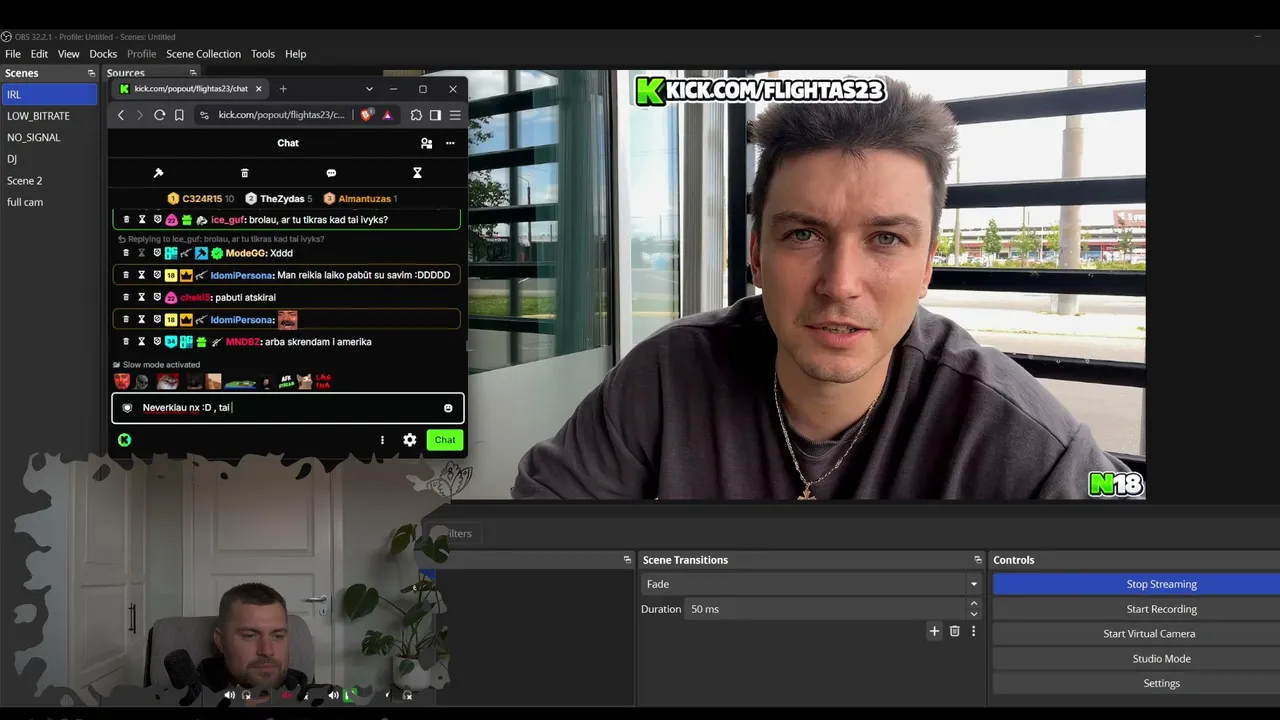Start Virtual Camera
Image resolution: width=1280 pixels, height=720 pixels.
click(x=1137, y=634)
